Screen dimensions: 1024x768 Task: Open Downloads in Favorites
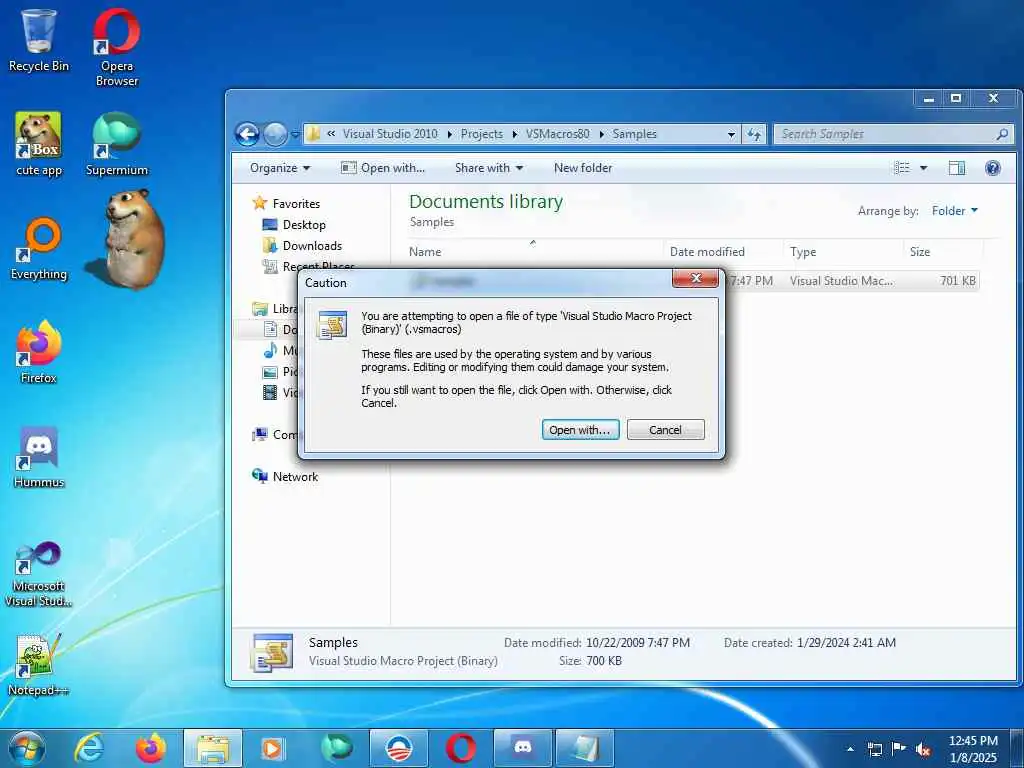[312, 246]
